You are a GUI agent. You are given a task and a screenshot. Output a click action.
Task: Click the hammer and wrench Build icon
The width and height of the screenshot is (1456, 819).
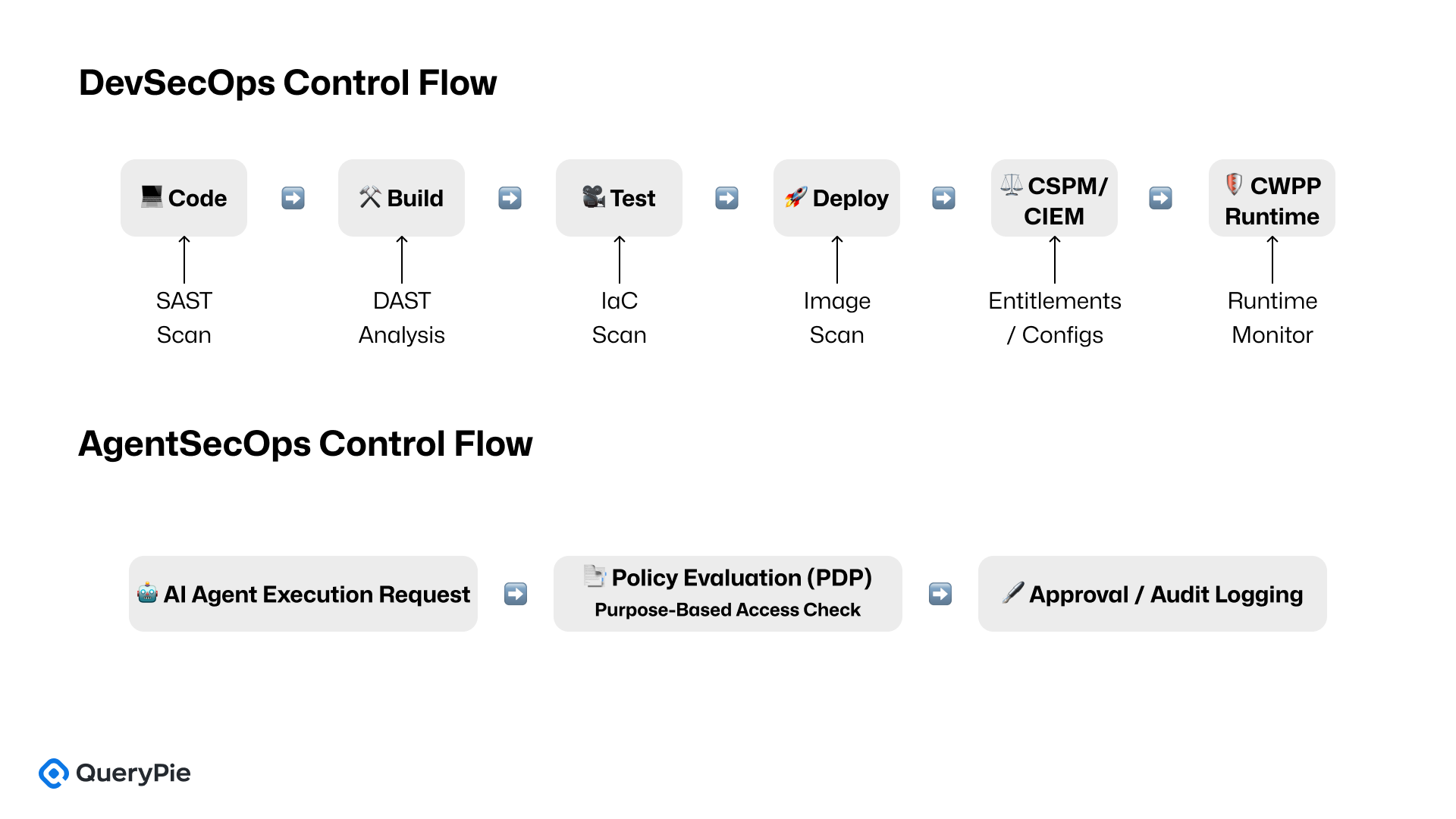click(370, 197)
